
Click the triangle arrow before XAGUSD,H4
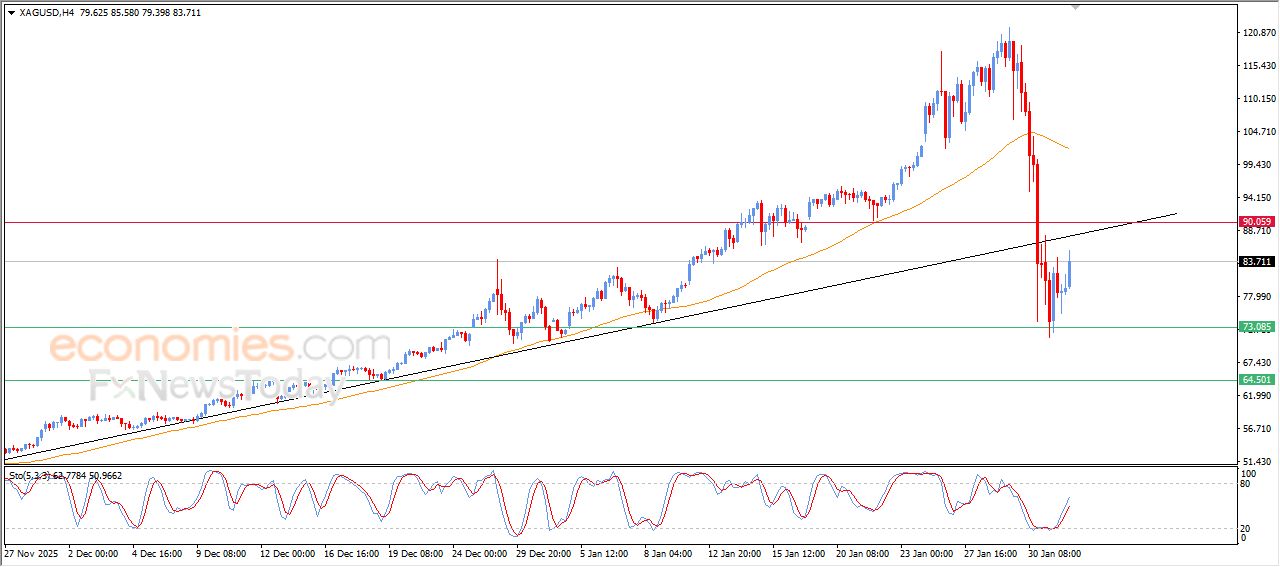point(11,13)
